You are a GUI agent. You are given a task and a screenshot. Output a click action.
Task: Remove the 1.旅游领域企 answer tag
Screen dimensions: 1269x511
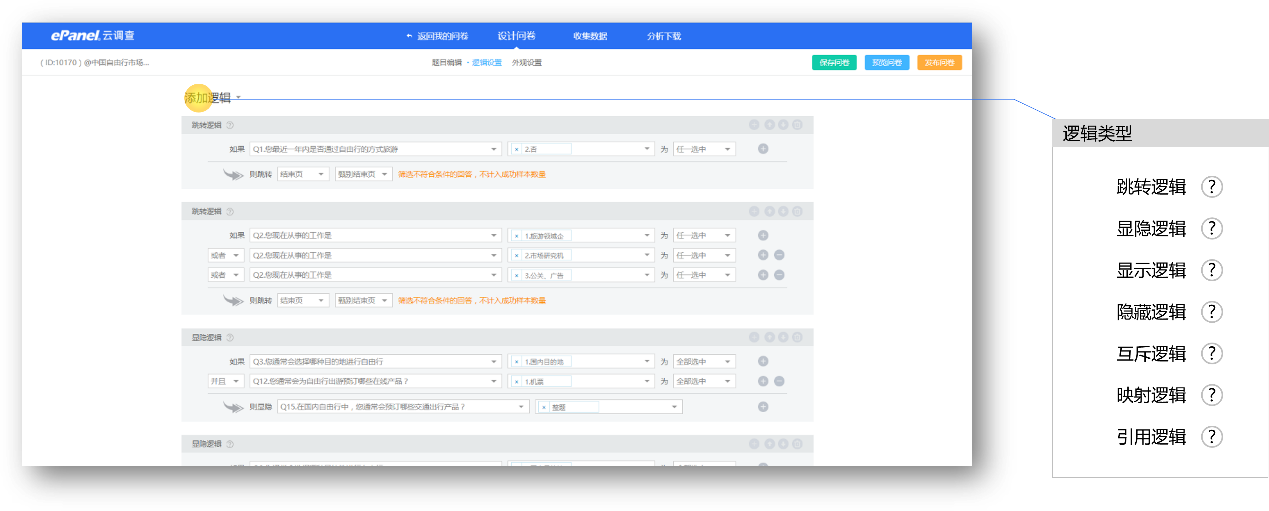point(516,235)
